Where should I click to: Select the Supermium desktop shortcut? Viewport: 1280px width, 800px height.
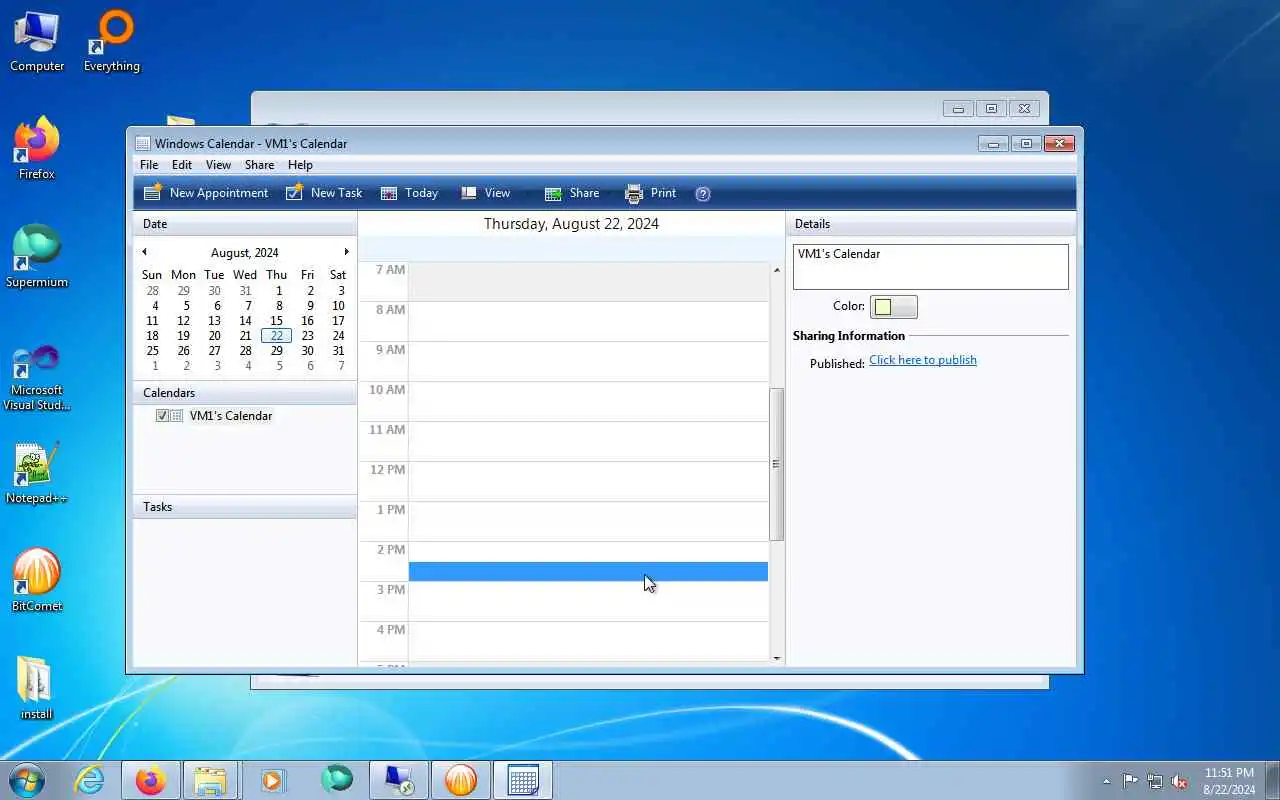pos(37,257)
